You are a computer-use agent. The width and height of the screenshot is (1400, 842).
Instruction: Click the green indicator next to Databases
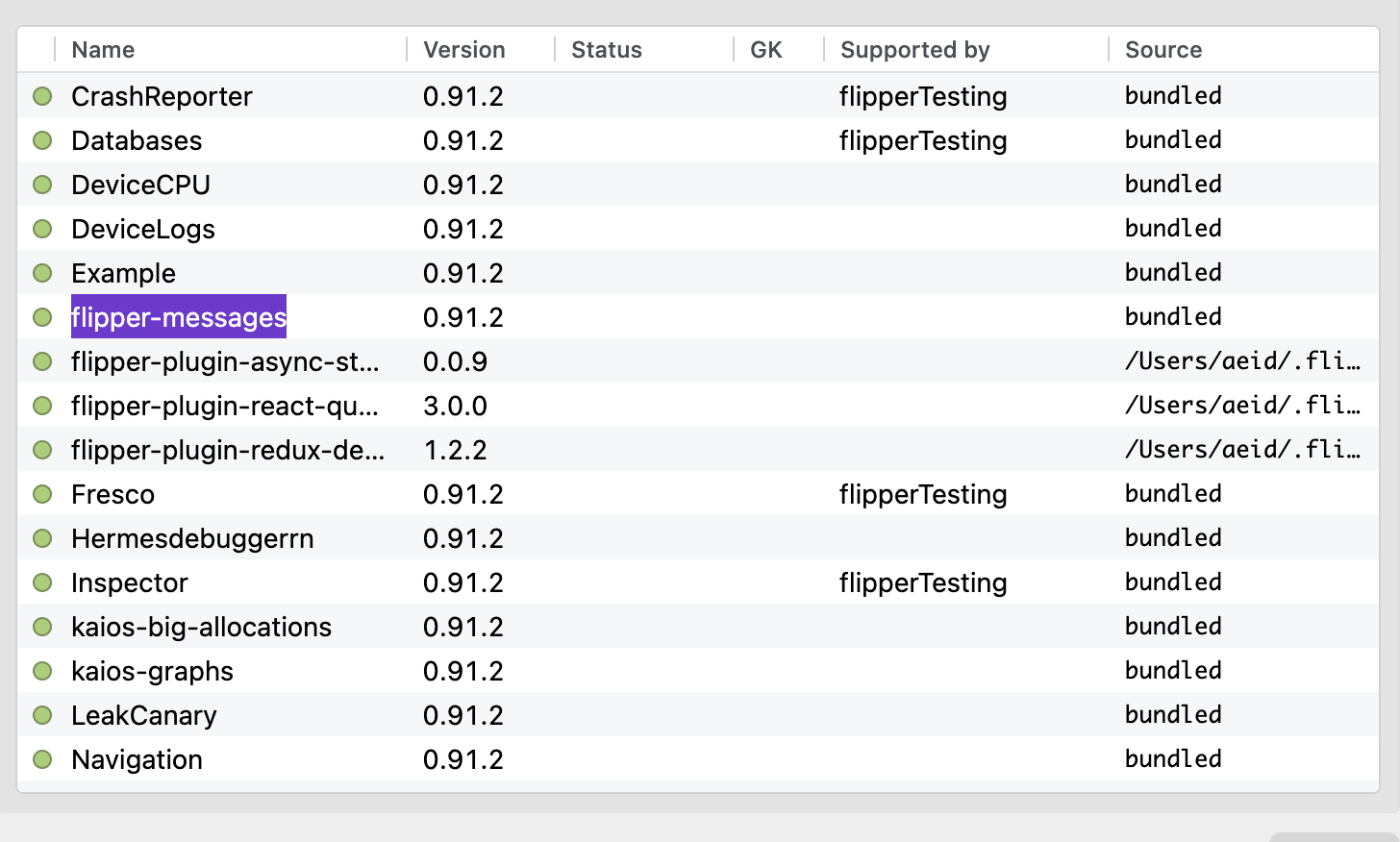pyautogui.click(x=42, y=140)
